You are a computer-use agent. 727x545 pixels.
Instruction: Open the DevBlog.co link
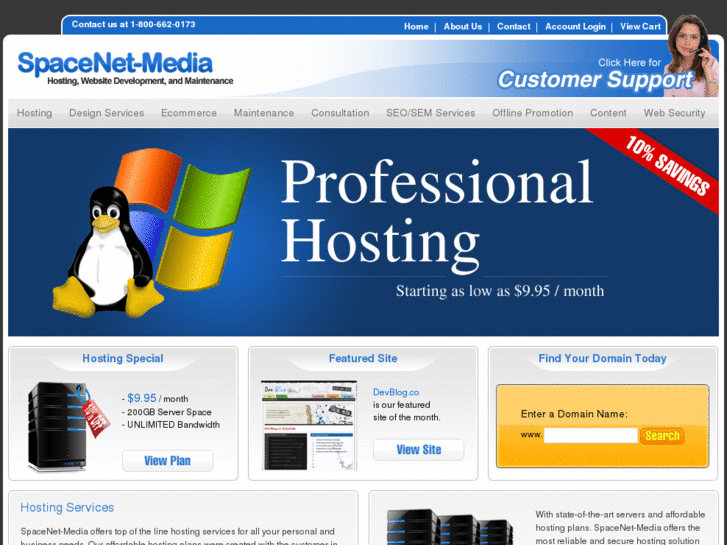click(396, 392)
